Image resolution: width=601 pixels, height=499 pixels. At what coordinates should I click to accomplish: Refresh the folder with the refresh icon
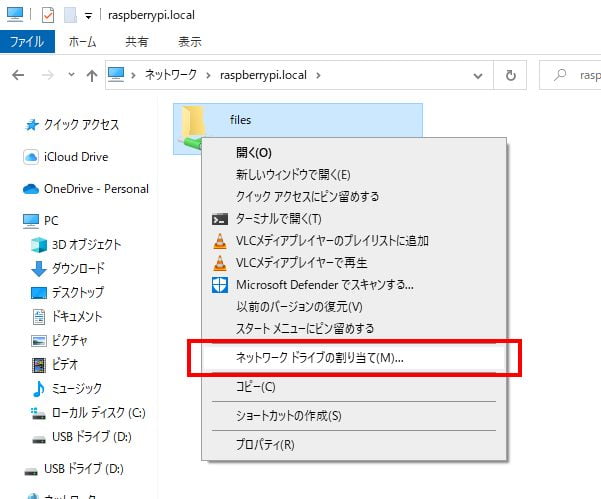[511, 76]
